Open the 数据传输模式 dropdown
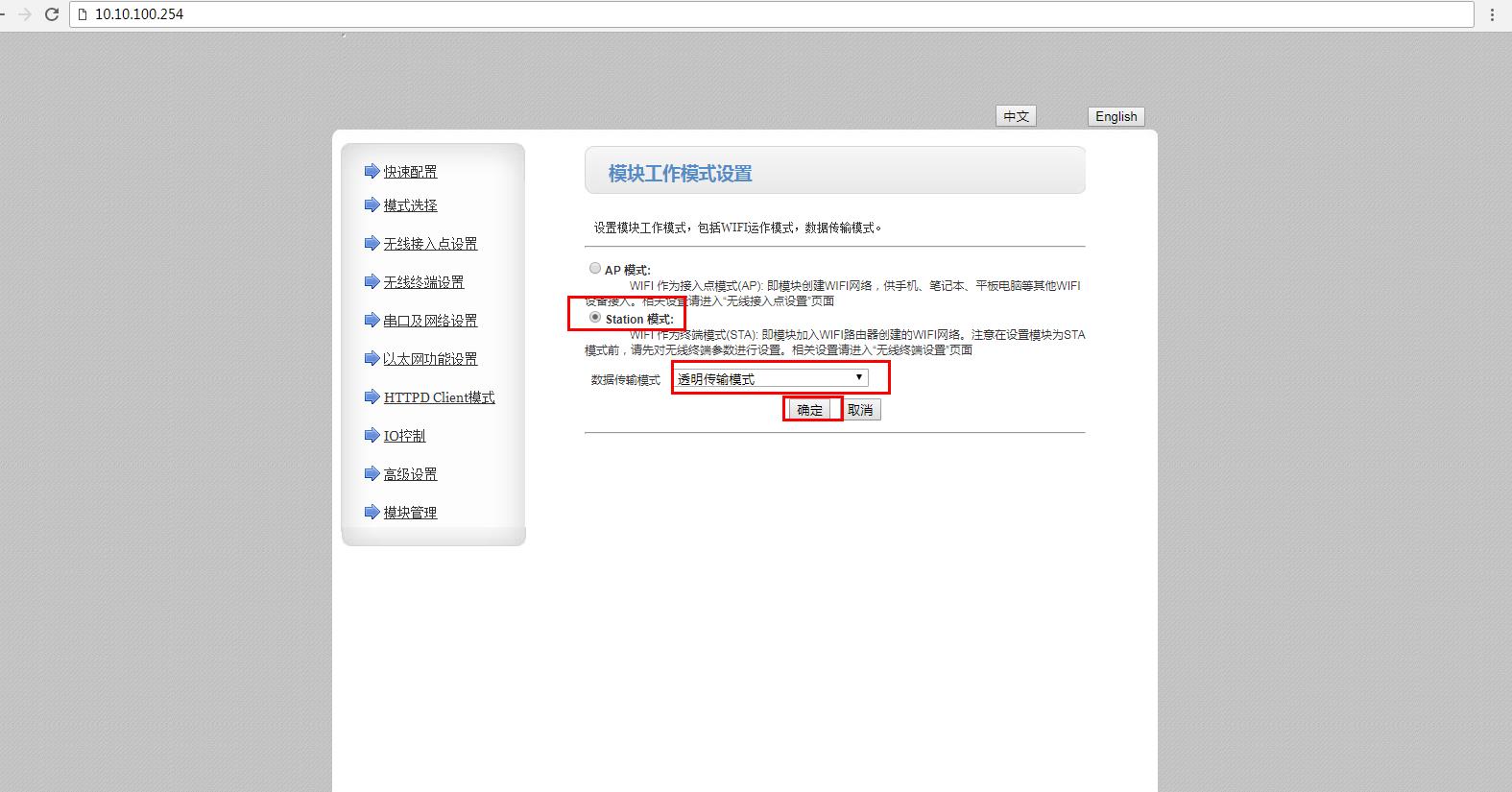Screen dimensions: 1512x792 coord(771,378)
